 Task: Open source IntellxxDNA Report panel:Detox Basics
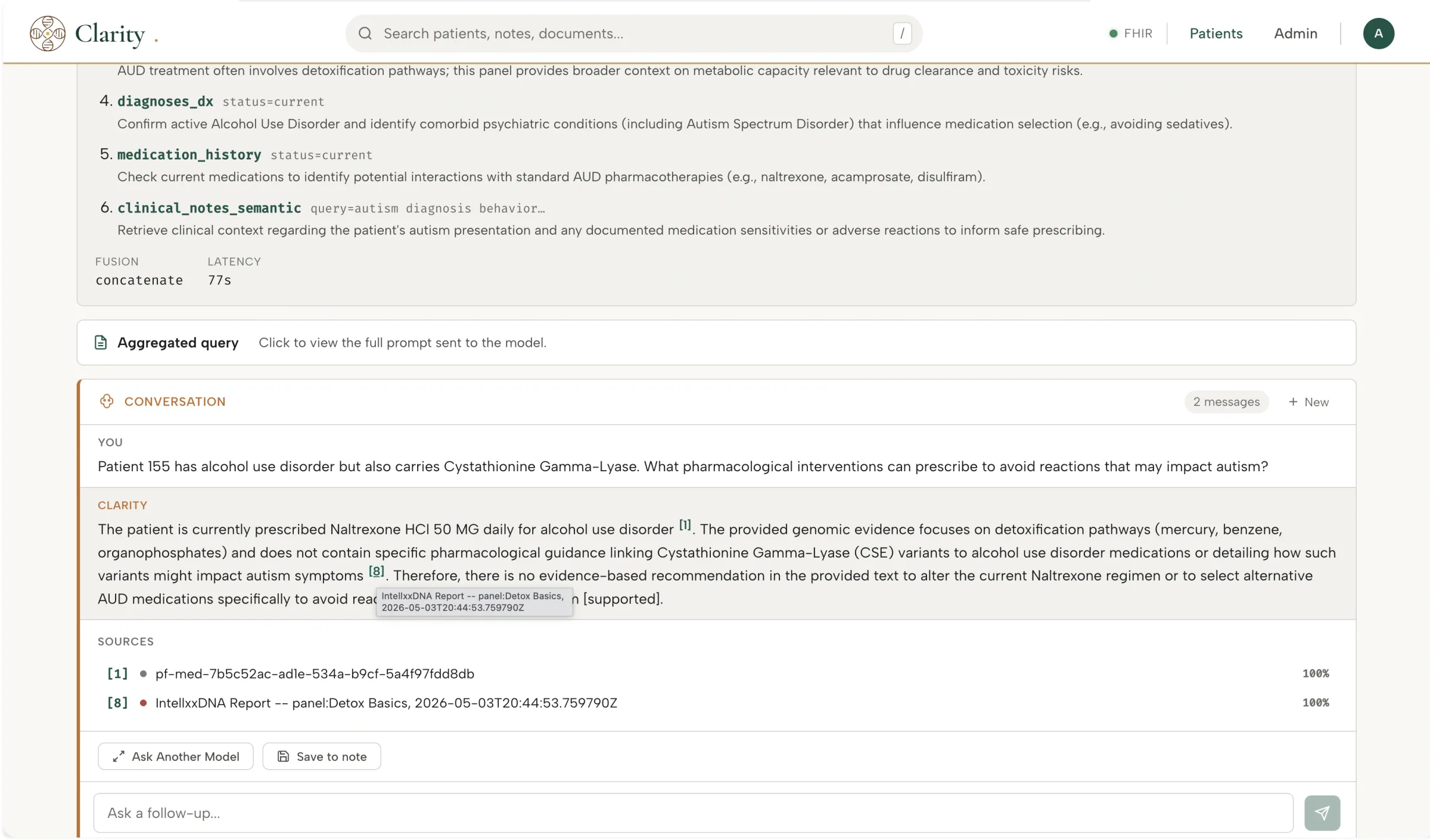click(386, 703)
